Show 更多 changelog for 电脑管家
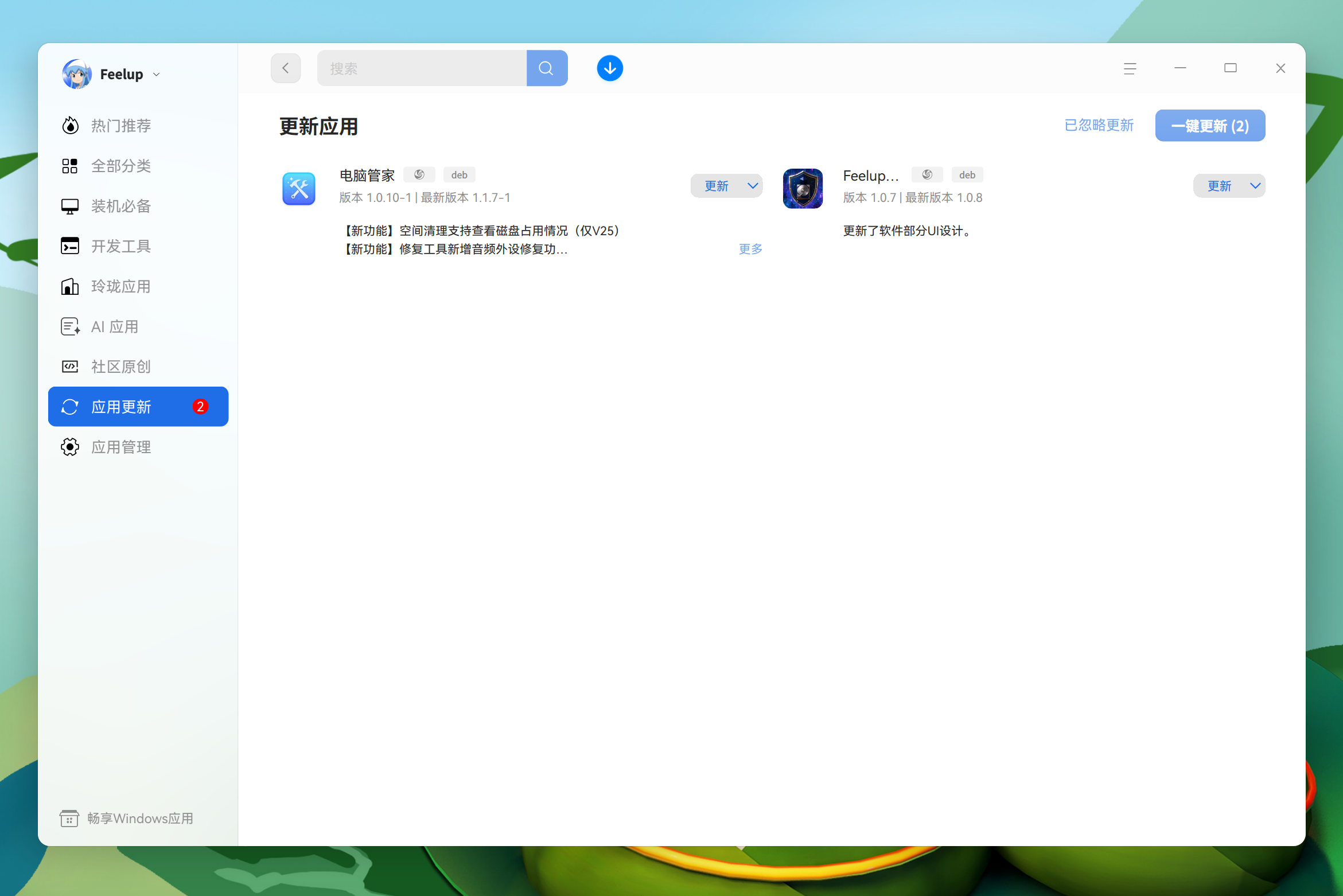 click(750, 249)
